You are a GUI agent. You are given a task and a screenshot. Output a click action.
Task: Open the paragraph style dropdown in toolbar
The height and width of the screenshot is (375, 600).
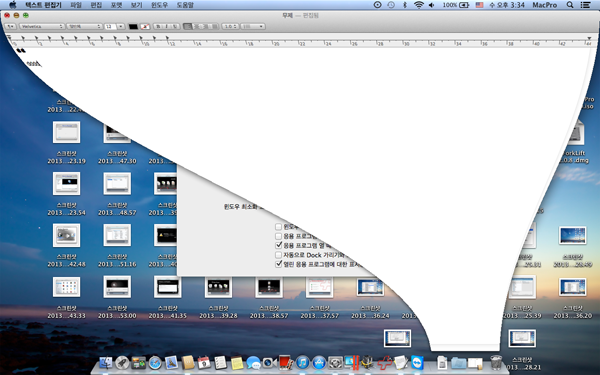(11, 26)
